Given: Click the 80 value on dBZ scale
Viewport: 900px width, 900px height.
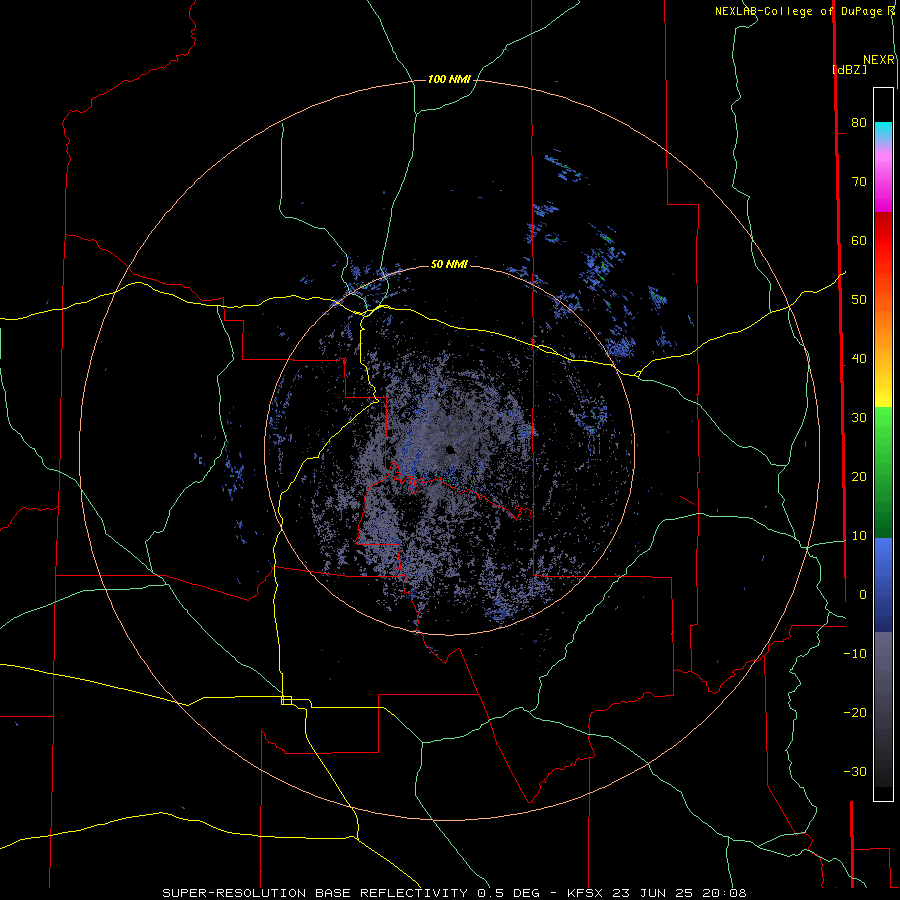Looking at the screenshot, I should tap(859, 123).
